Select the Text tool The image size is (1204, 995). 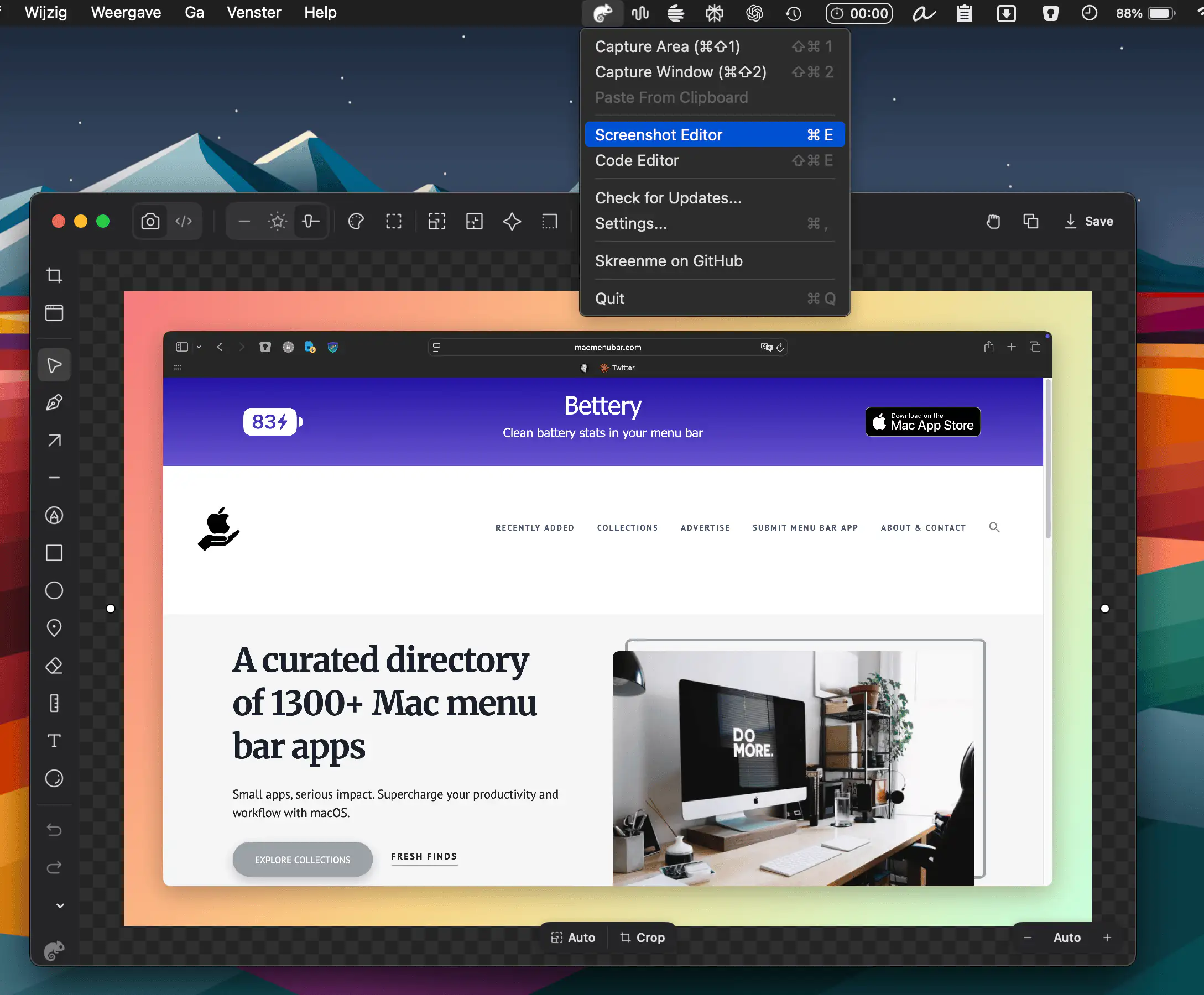[x=54, y=741]
